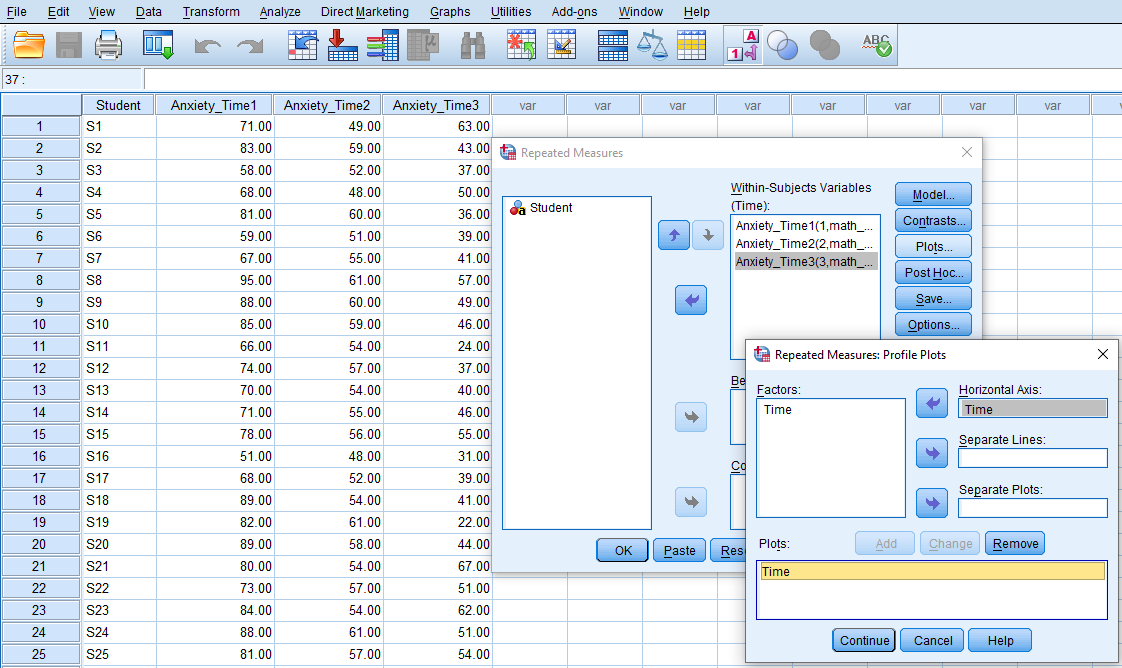Click the Anxiety_Time1 column header

(x=214, y=105)
